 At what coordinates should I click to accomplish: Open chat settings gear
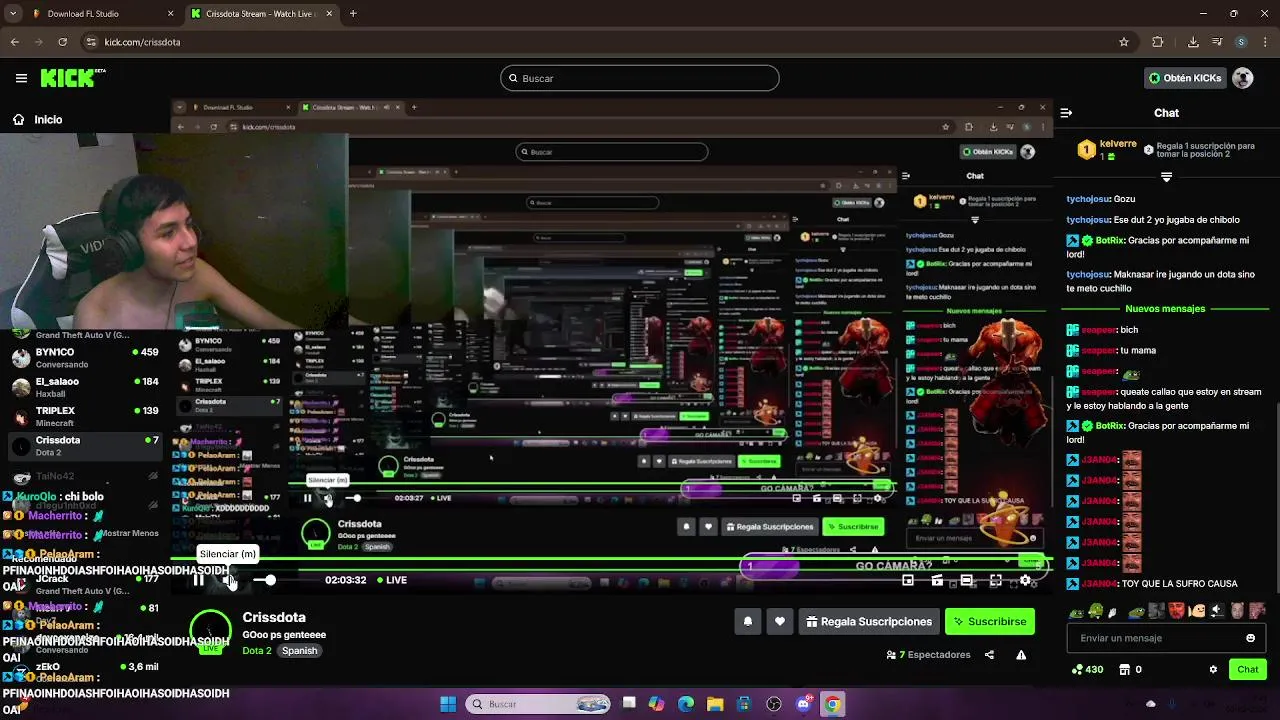1213,669
